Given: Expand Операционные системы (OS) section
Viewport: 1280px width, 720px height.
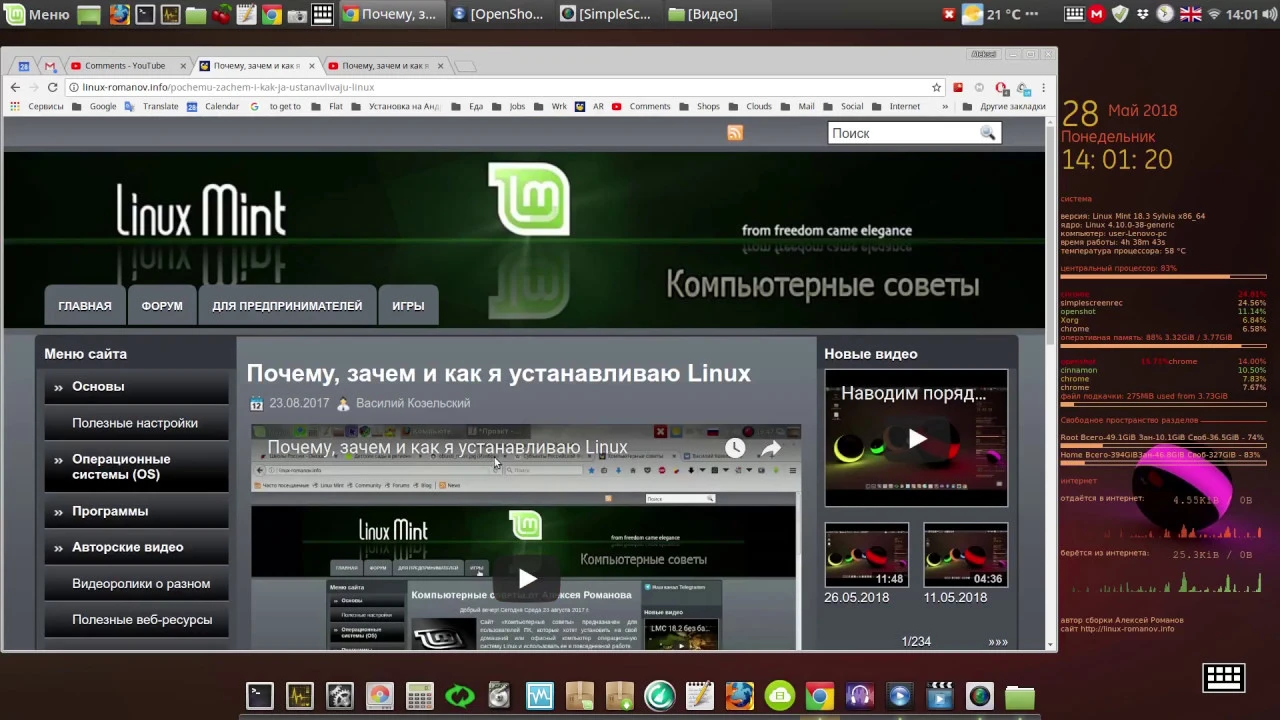Looking at the screenshot, I should tap(136, 467).
